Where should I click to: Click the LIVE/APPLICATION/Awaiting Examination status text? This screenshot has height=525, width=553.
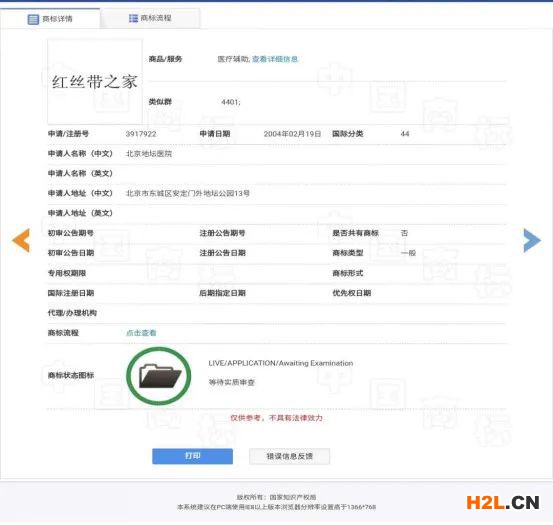(281, 363)
